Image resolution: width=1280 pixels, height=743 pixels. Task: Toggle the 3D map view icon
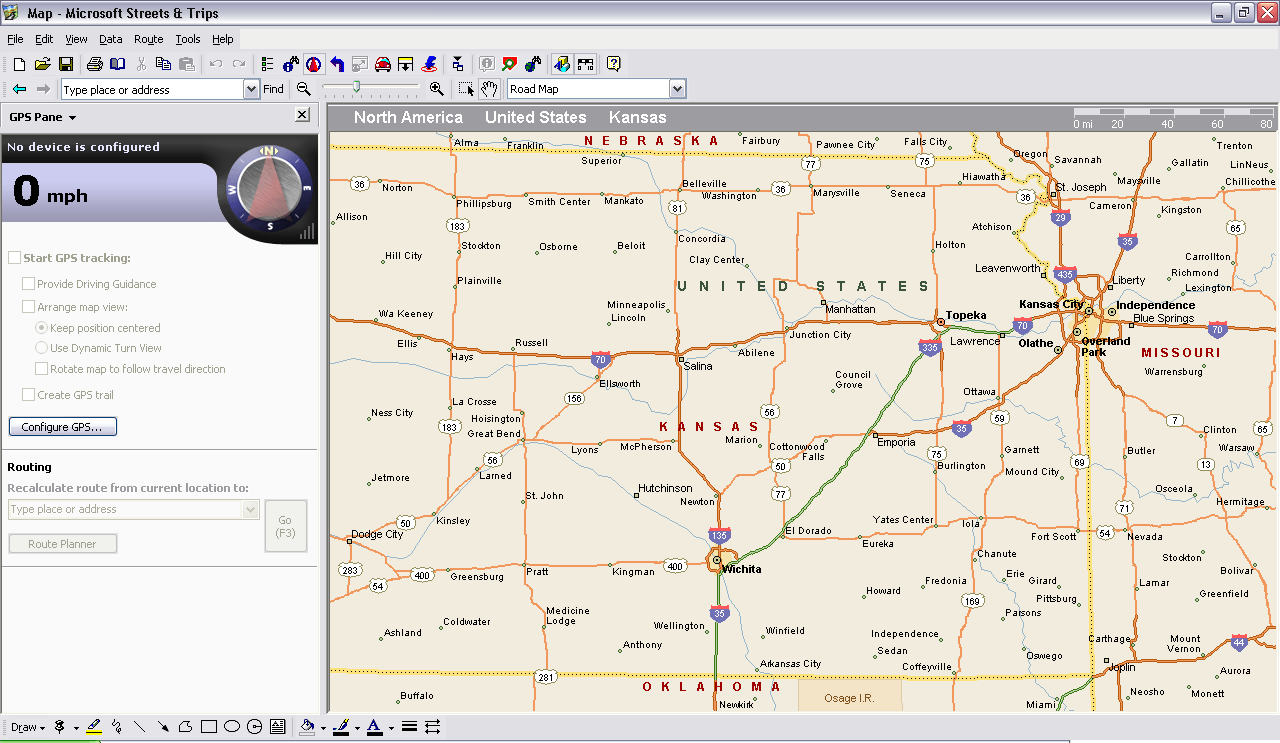click(x=562, y=64)
